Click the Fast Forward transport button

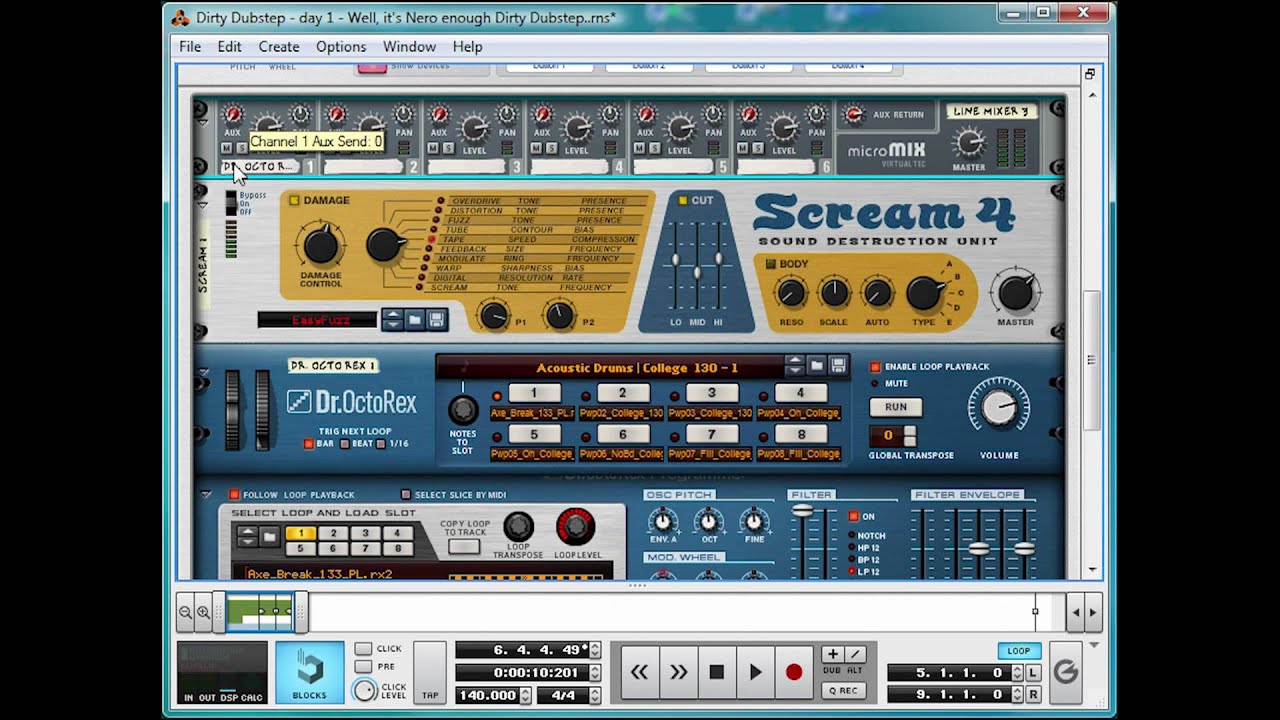click(x=678, y=672)
